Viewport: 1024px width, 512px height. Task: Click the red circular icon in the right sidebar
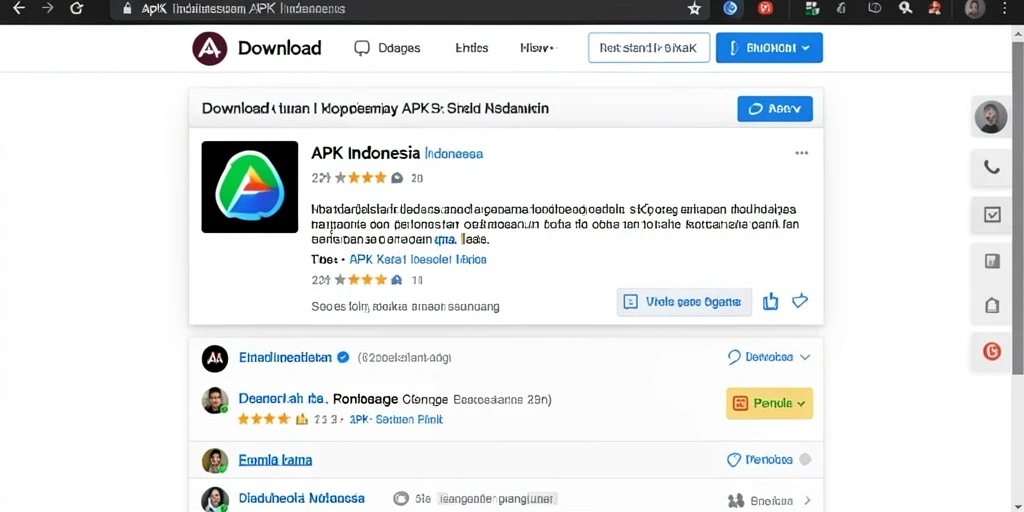[x=991, y=352]
